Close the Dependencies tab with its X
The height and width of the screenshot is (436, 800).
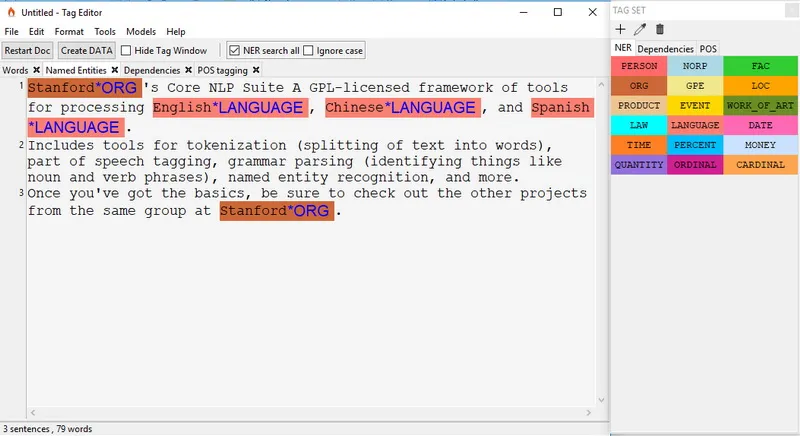point(188,70)
